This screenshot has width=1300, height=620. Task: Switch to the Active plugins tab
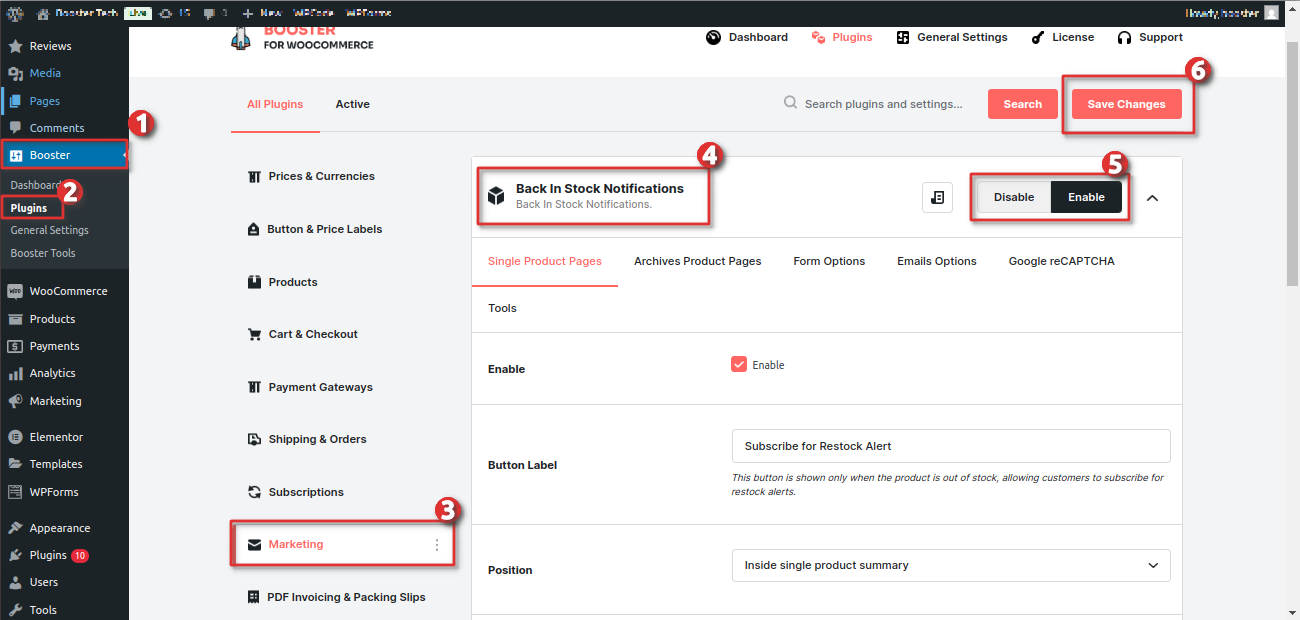click(x=352, y=104)
